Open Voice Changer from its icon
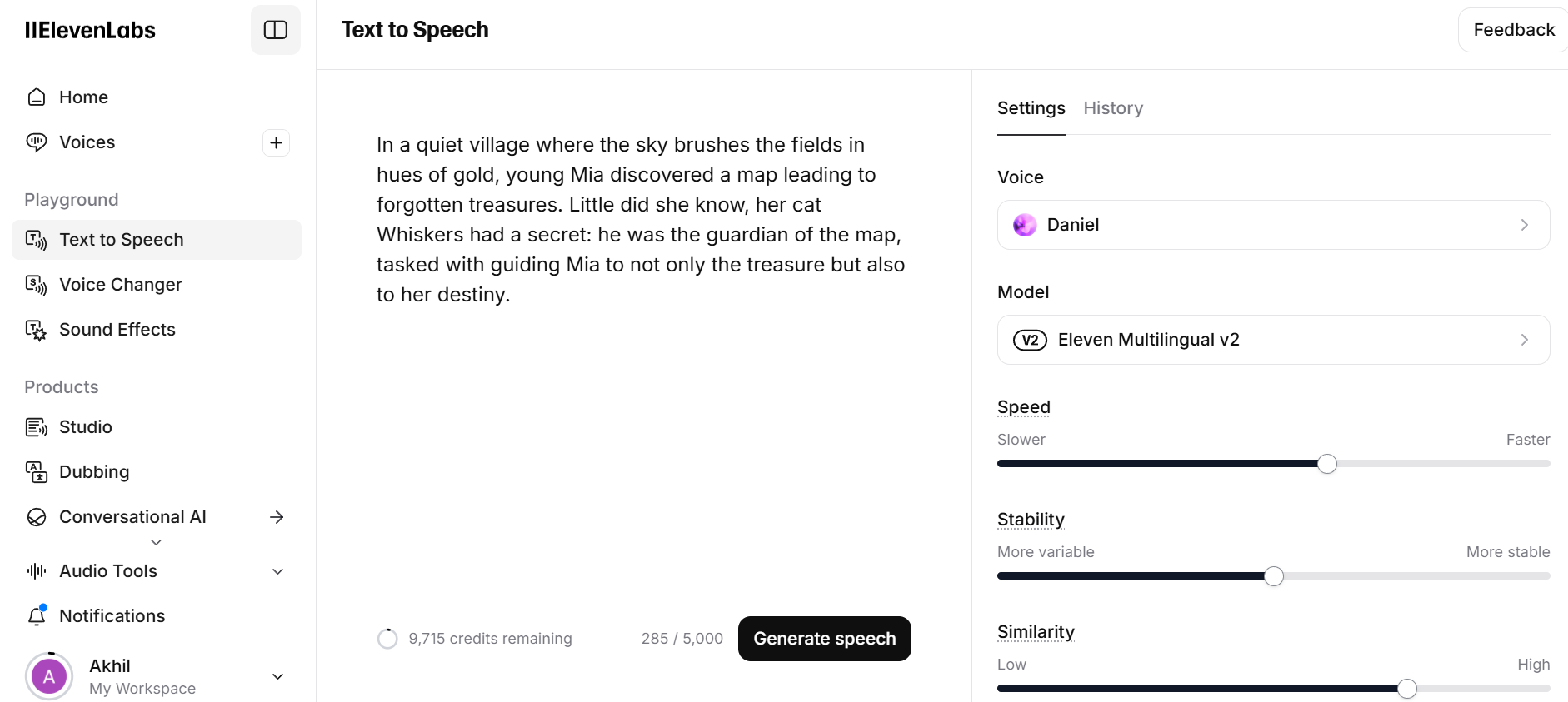The image size is (1568, 702). click(x=37, y=285)
